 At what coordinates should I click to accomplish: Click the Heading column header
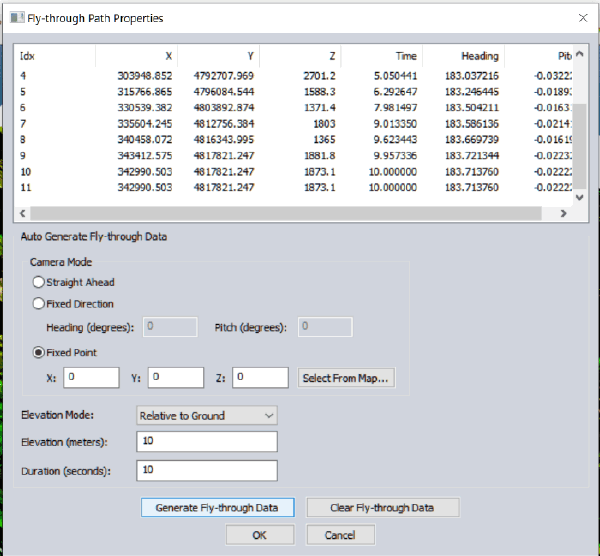click(479, 56)
